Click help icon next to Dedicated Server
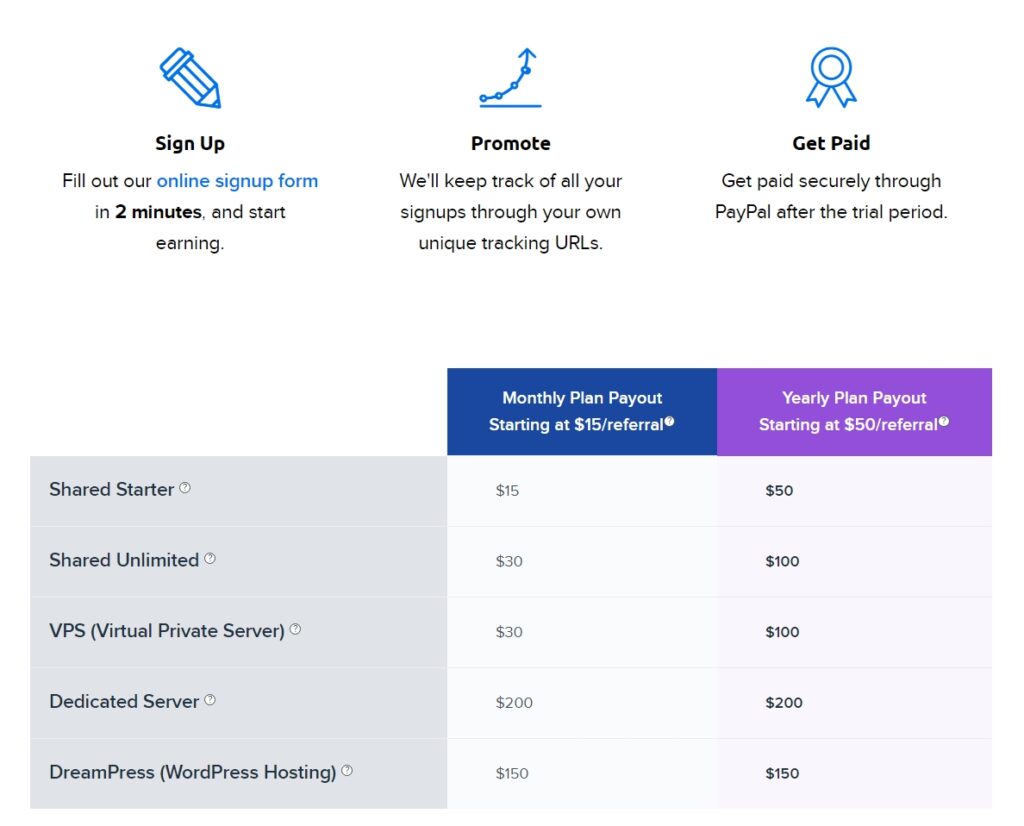Viewport: 1024px width, 826px height. pyautogui.click(x=210, y=700)
